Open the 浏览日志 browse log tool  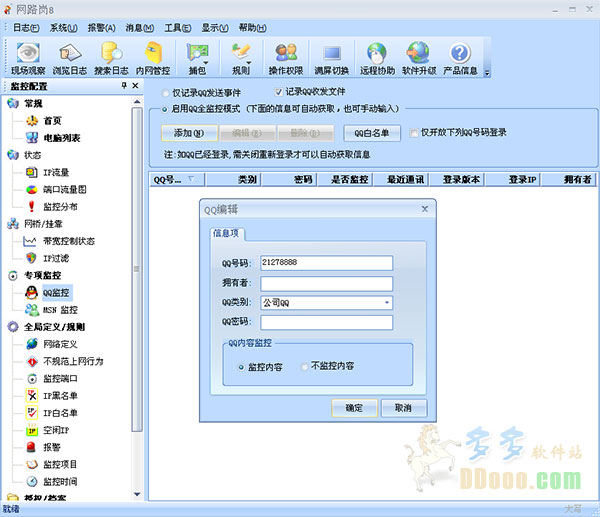coord(69,58)
